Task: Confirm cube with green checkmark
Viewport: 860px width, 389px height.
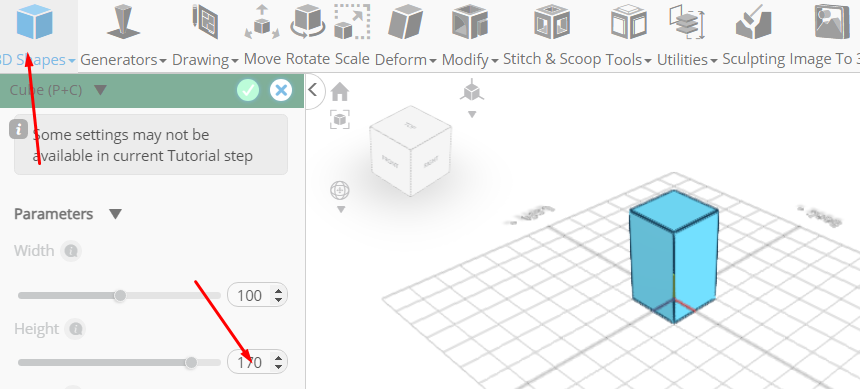Action: point(248,90)
